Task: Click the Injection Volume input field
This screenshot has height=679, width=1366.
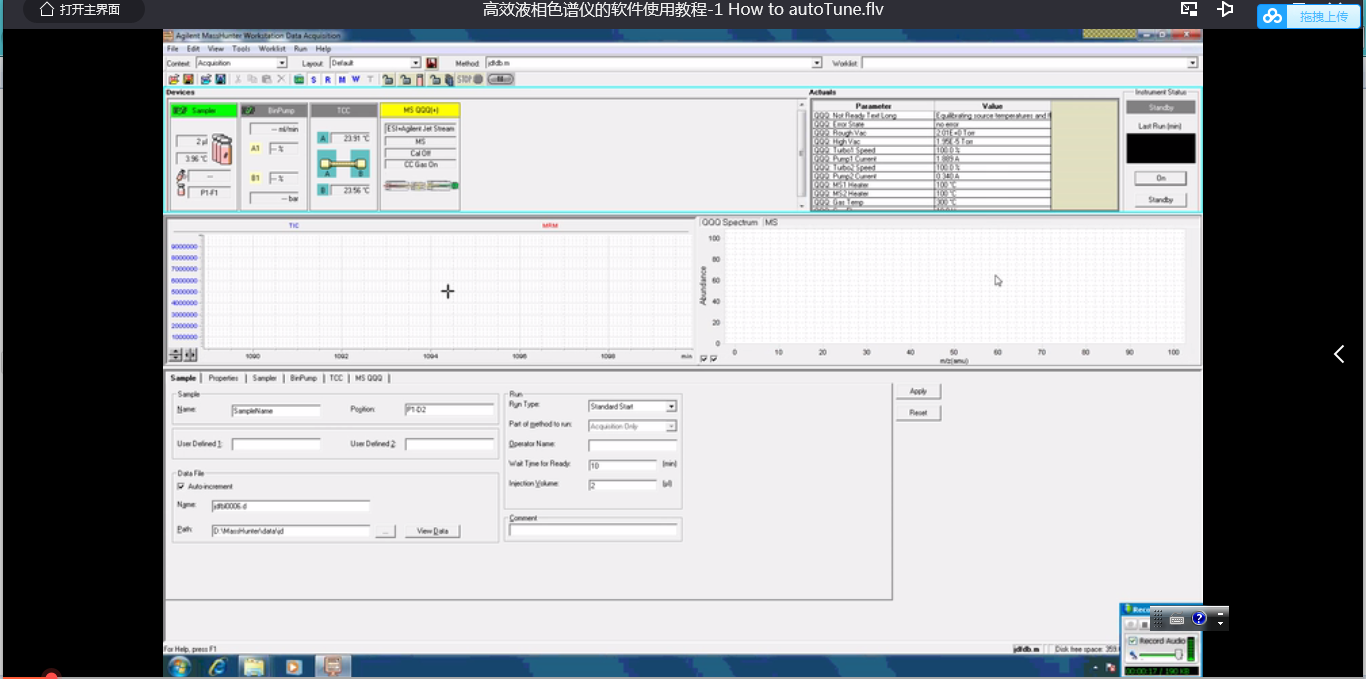Action: [x=622, y=485]
